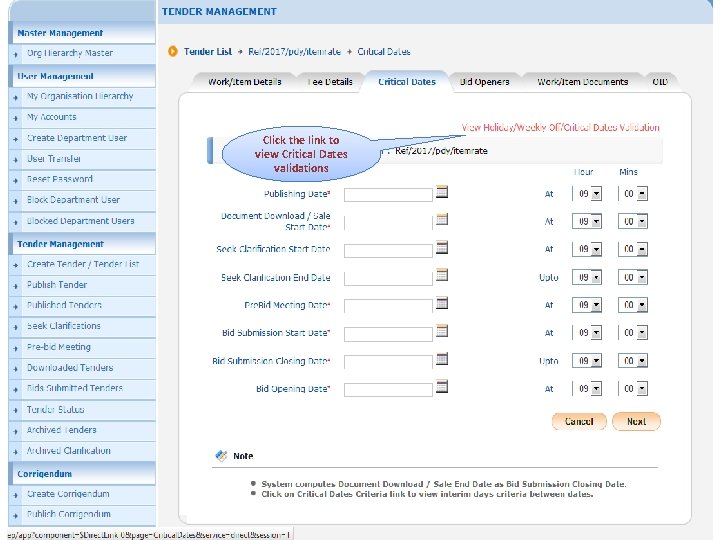The height and width of the screenshot is (540, 720).
Task: Click the Bid Submission Closing Date input field
Action: (x=388, y=362)
